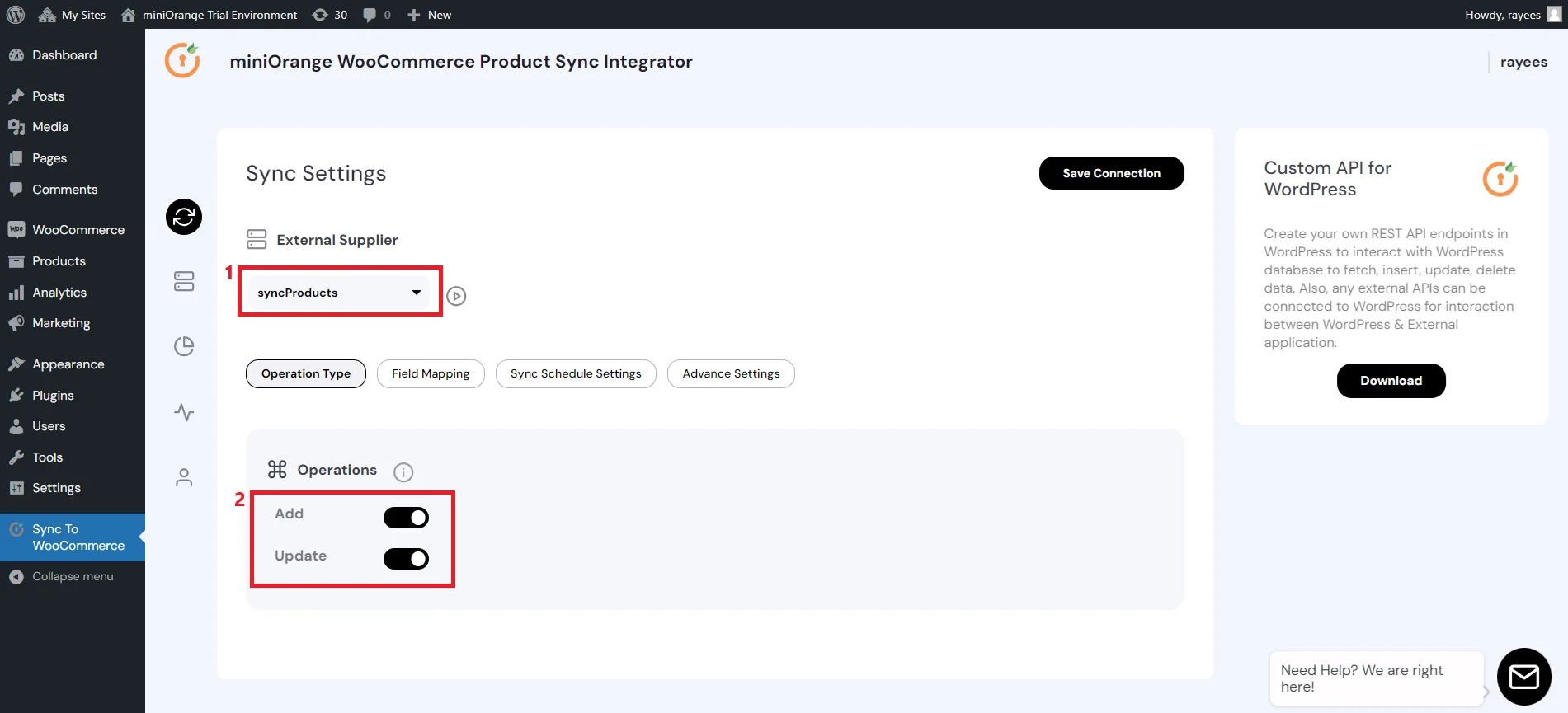1568x713 pixels.
Task: Open Marketing menu item
Action: pyautogui.click(x=73, y=323)
